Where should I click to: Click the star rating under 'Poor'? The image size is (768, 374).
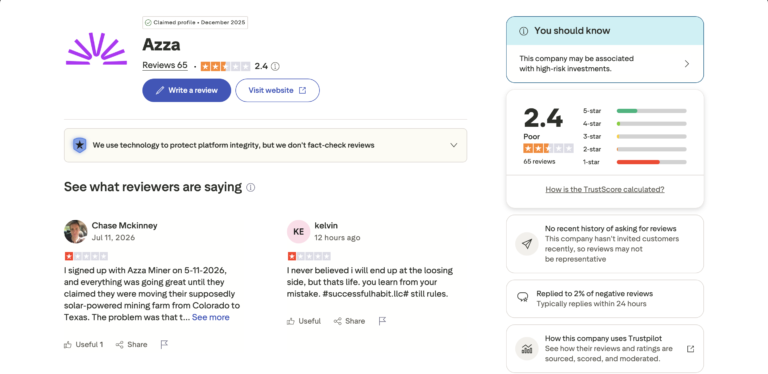click(x=548, y=148)
